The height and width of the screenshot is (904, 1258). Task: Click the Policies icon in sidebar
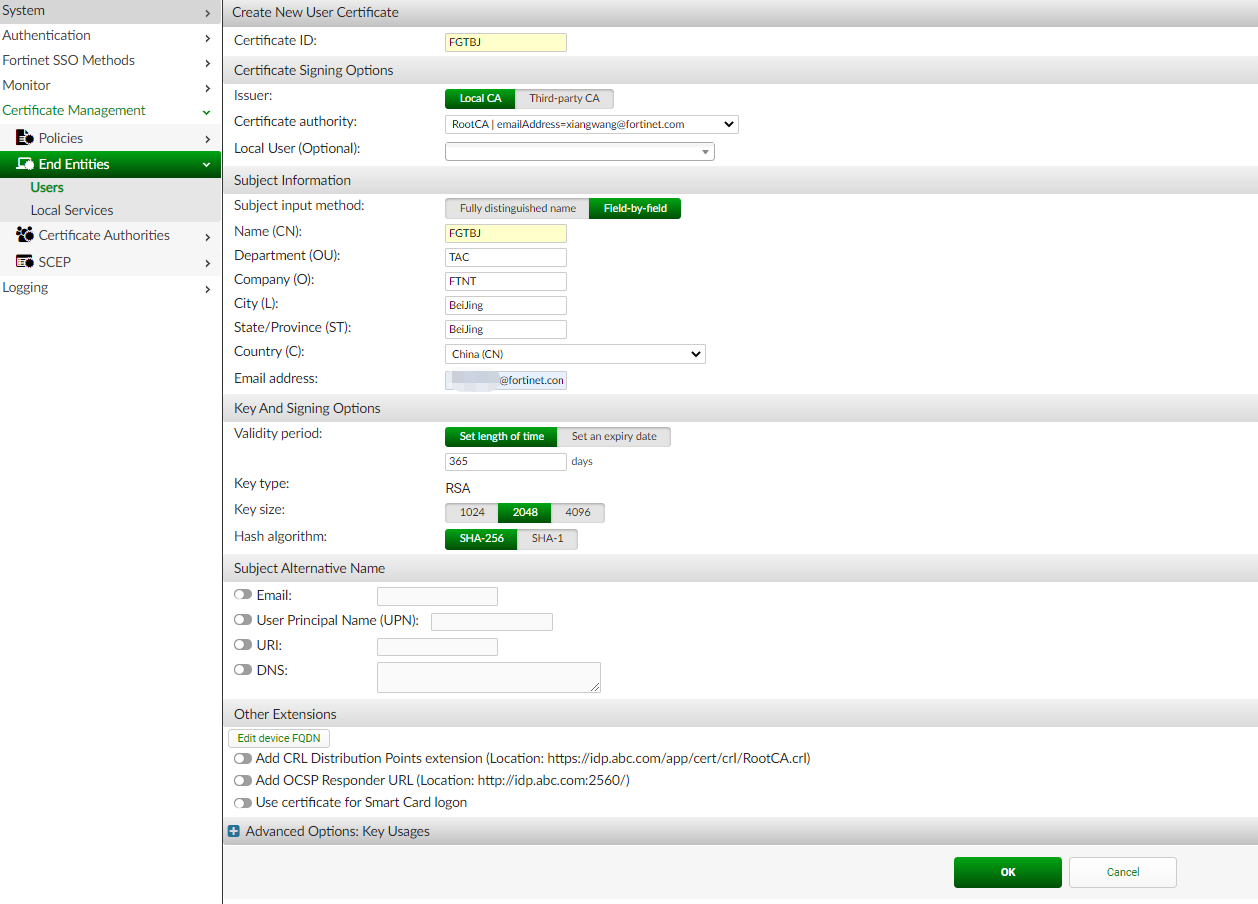(25, 138)
